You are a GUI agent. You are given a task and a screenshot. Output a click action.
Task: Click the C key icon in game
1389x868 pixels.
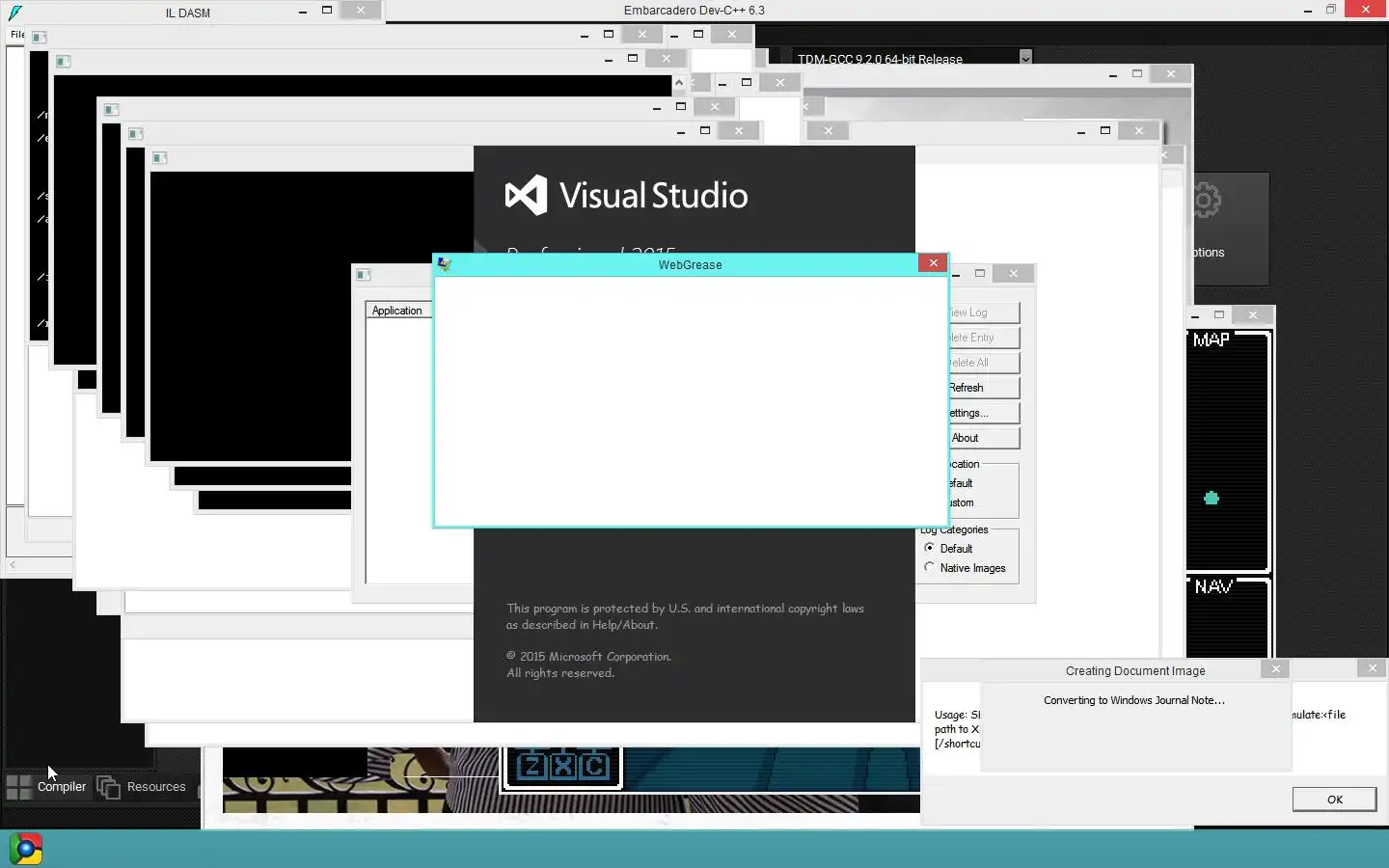(594, 766)
